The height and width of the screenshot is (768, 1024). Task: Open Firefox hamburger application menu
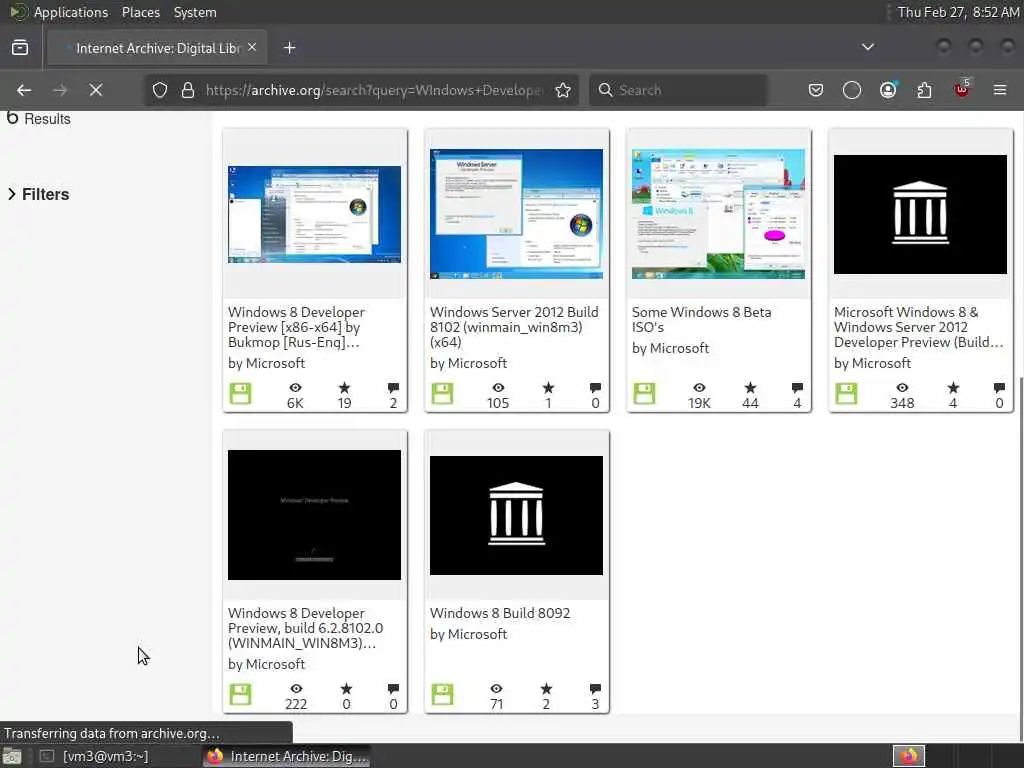point(1000,90)
